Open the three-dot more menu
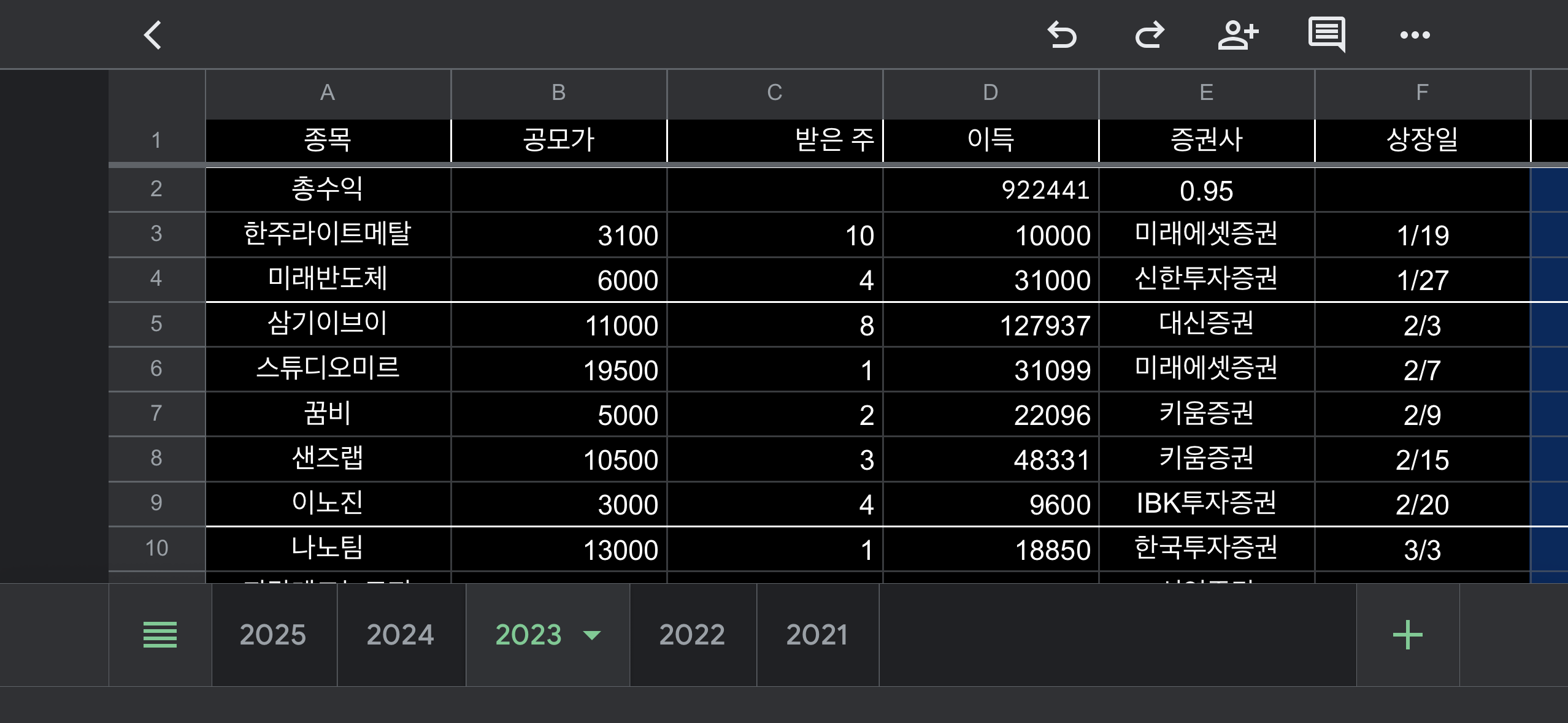 [x=1415, y=35]
